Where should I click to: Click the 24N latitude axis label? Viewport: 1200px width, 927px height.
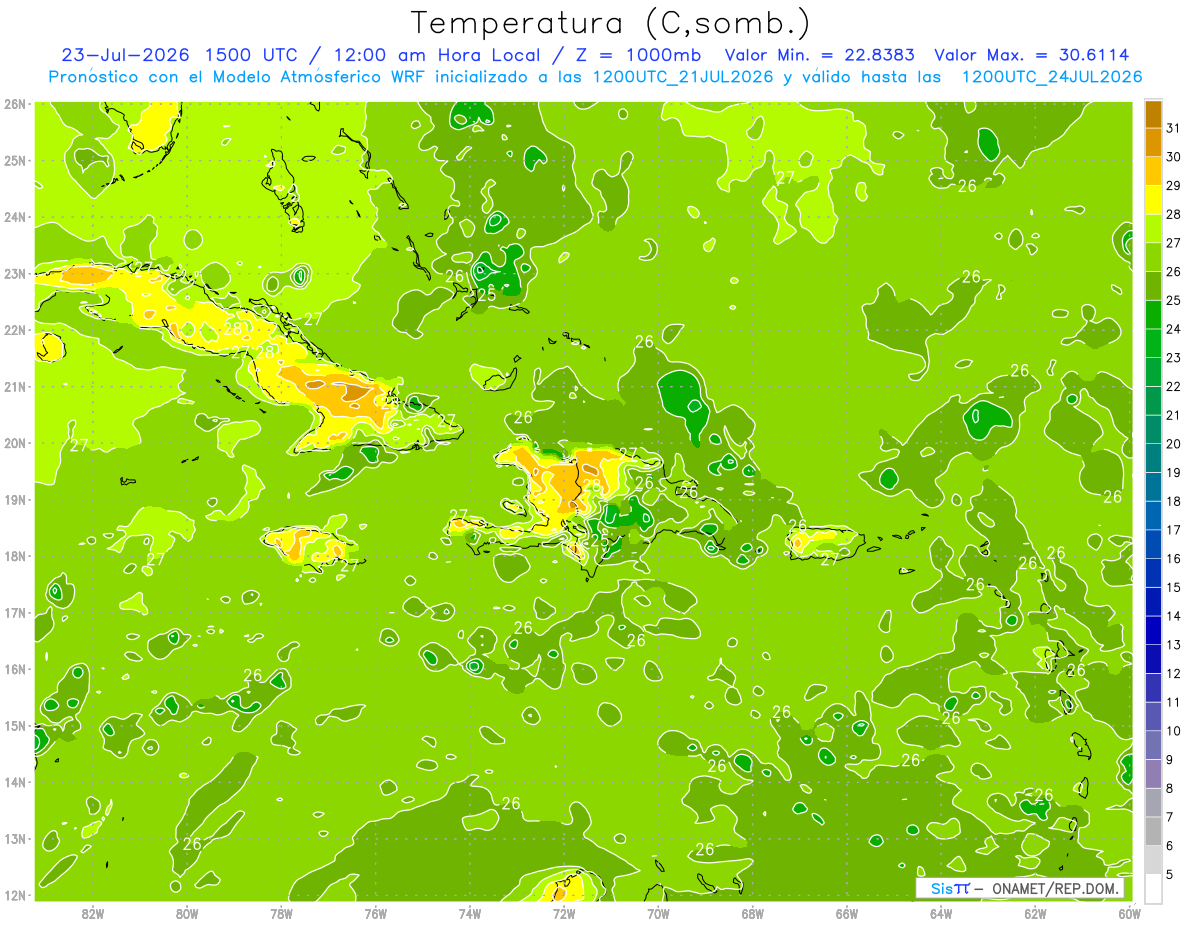(14, 217)
